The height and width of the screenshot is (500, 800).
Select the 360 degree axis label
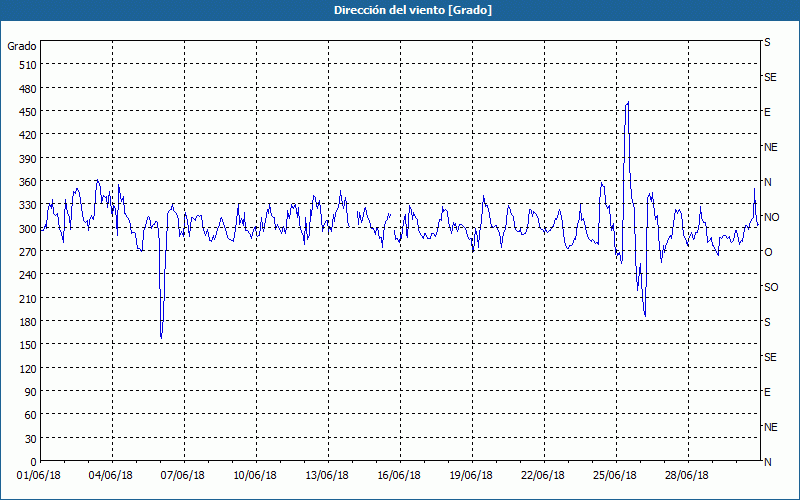[28, 182]
